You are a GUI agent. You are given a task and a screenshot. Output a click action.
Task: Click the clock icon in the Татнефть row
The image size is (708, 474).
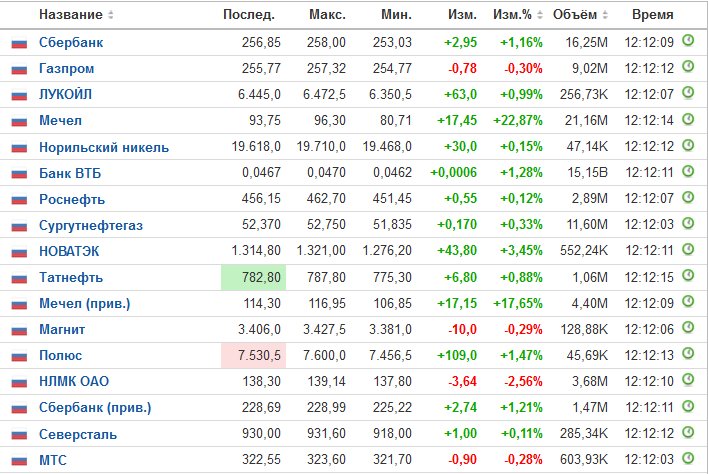pos(688,275)
